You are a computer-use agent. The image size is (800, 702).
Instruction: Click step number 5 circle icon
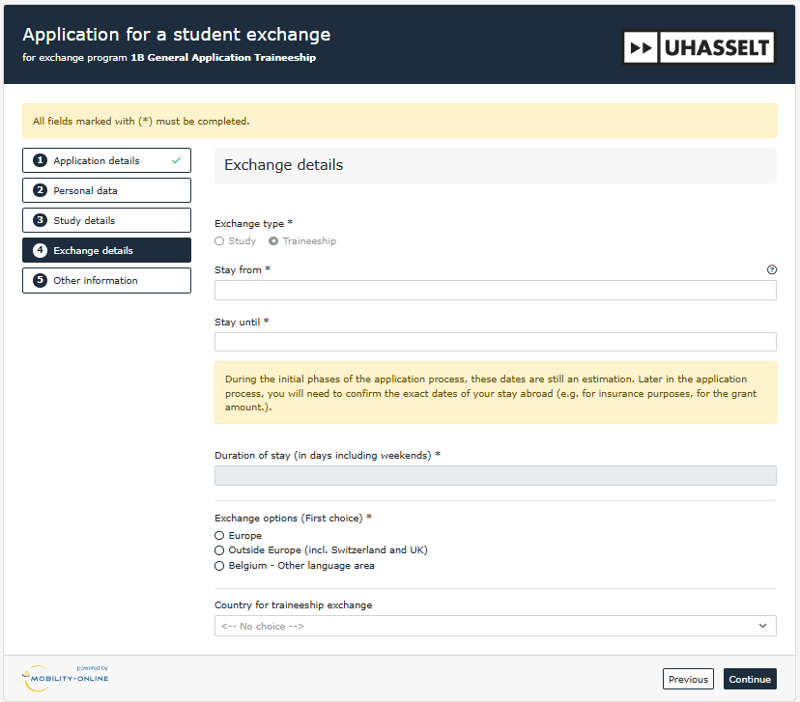click(x=40, y=280)
